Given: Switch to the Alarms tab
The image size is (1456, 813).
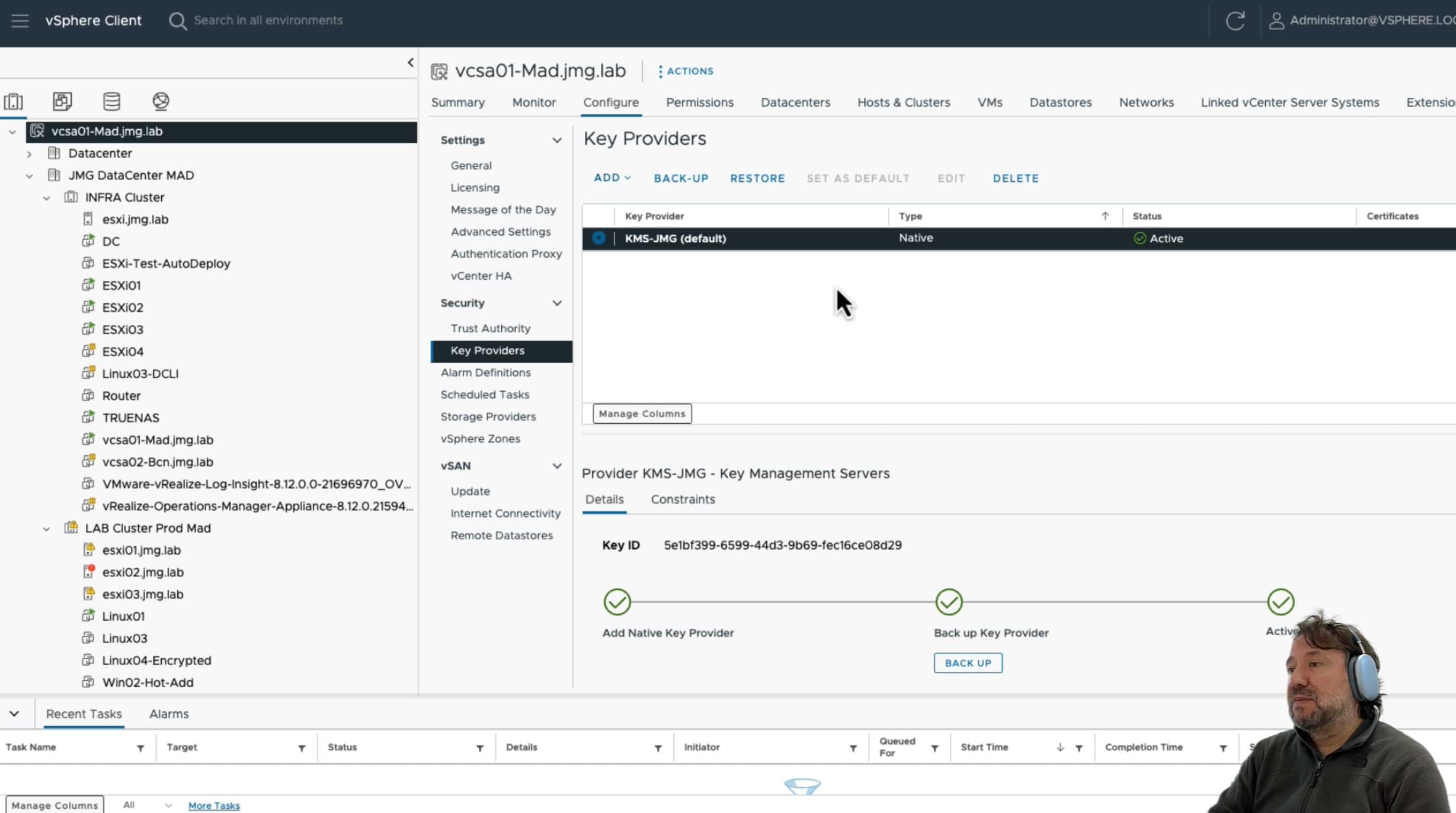Looking at the screenshot, I should click(x=169, y=714).
